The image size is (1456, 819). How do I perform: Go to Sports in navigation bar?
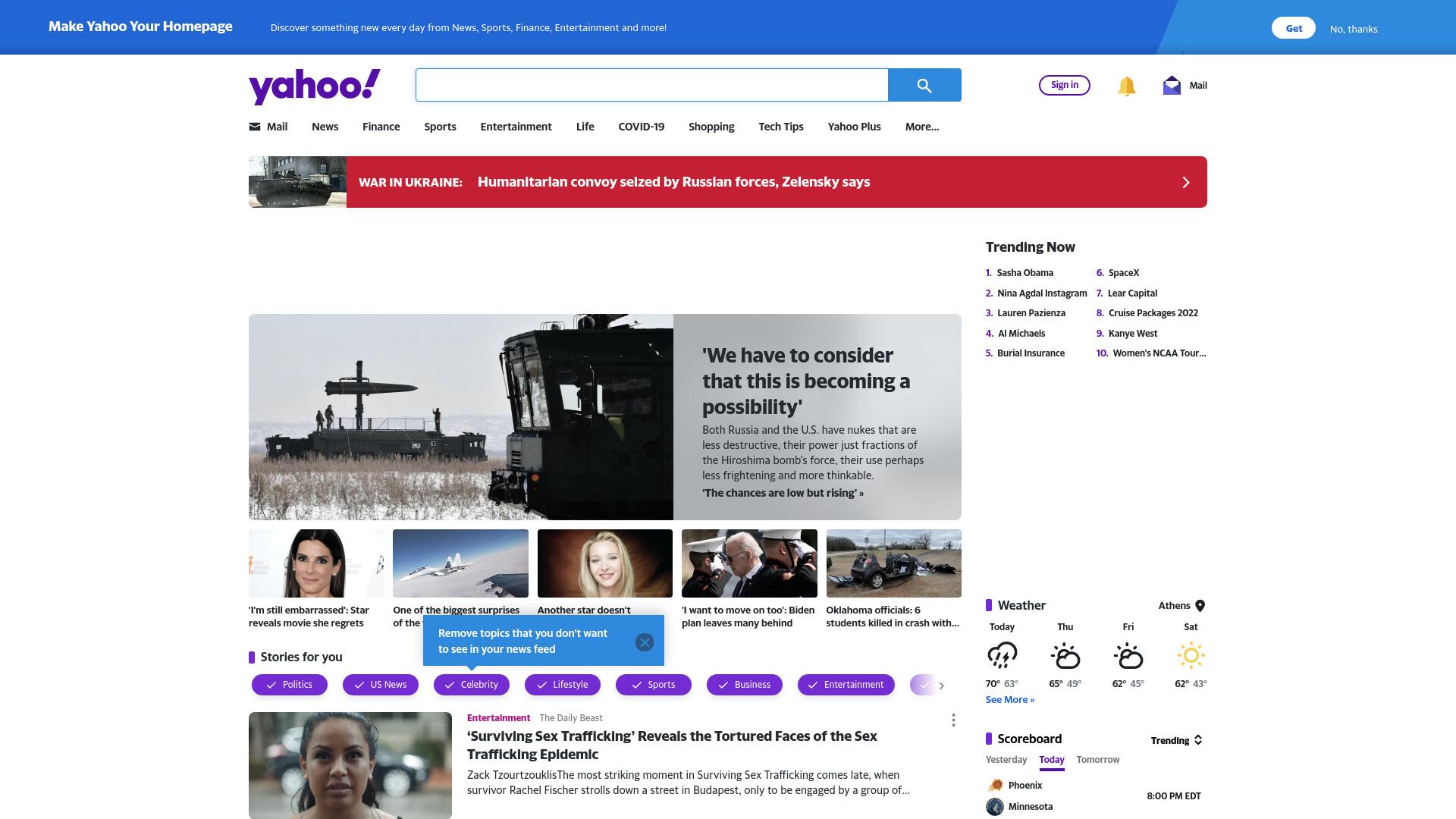pos(440,127)
